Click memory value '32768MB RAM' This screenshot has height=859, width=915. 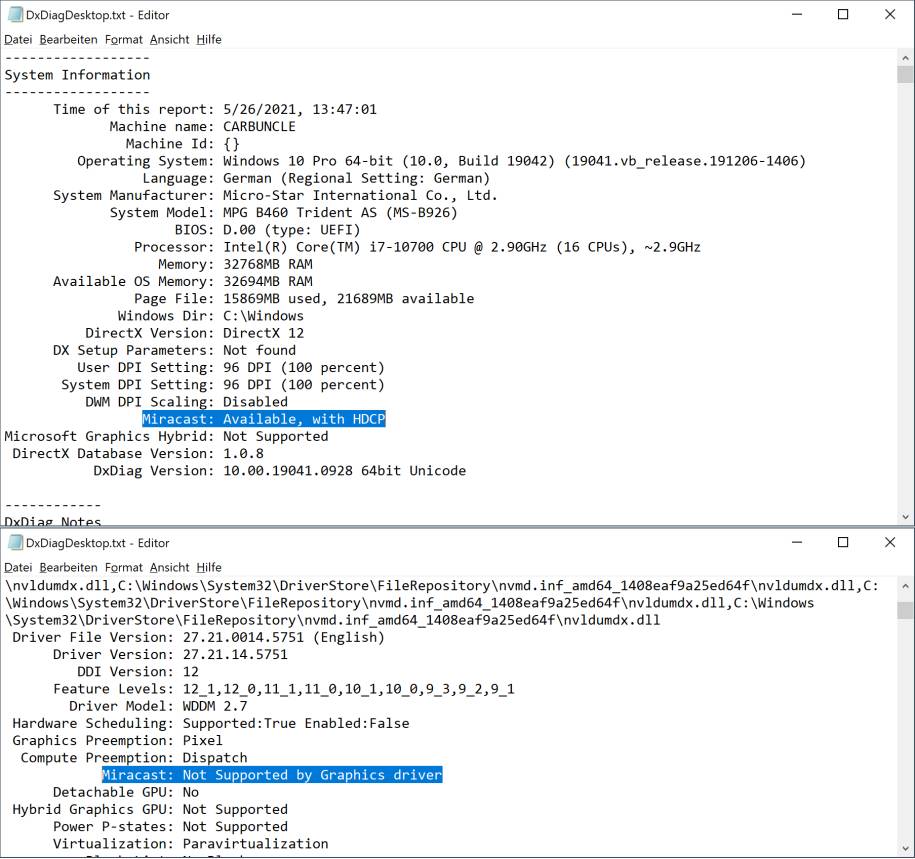tap(268, 264)
